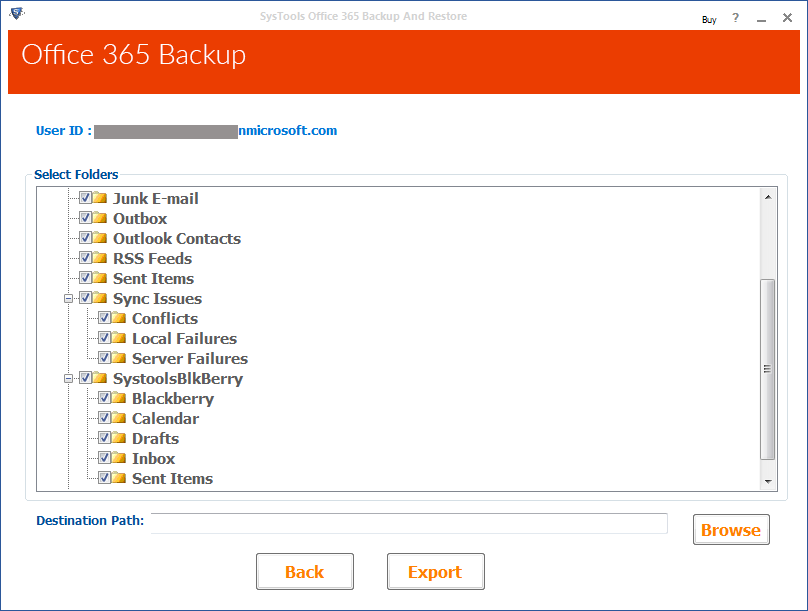Uncheck the Outbox checkbox
Screen dimensions: 808x611
pyautogui.click(x=86, y=218)
